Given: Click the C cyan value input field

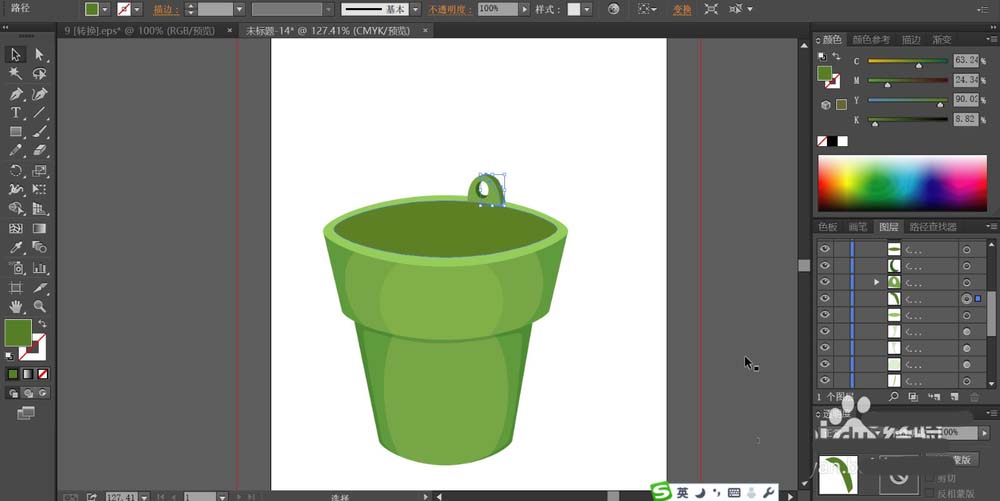Looking at the screenshot, I should pos(968,61).
